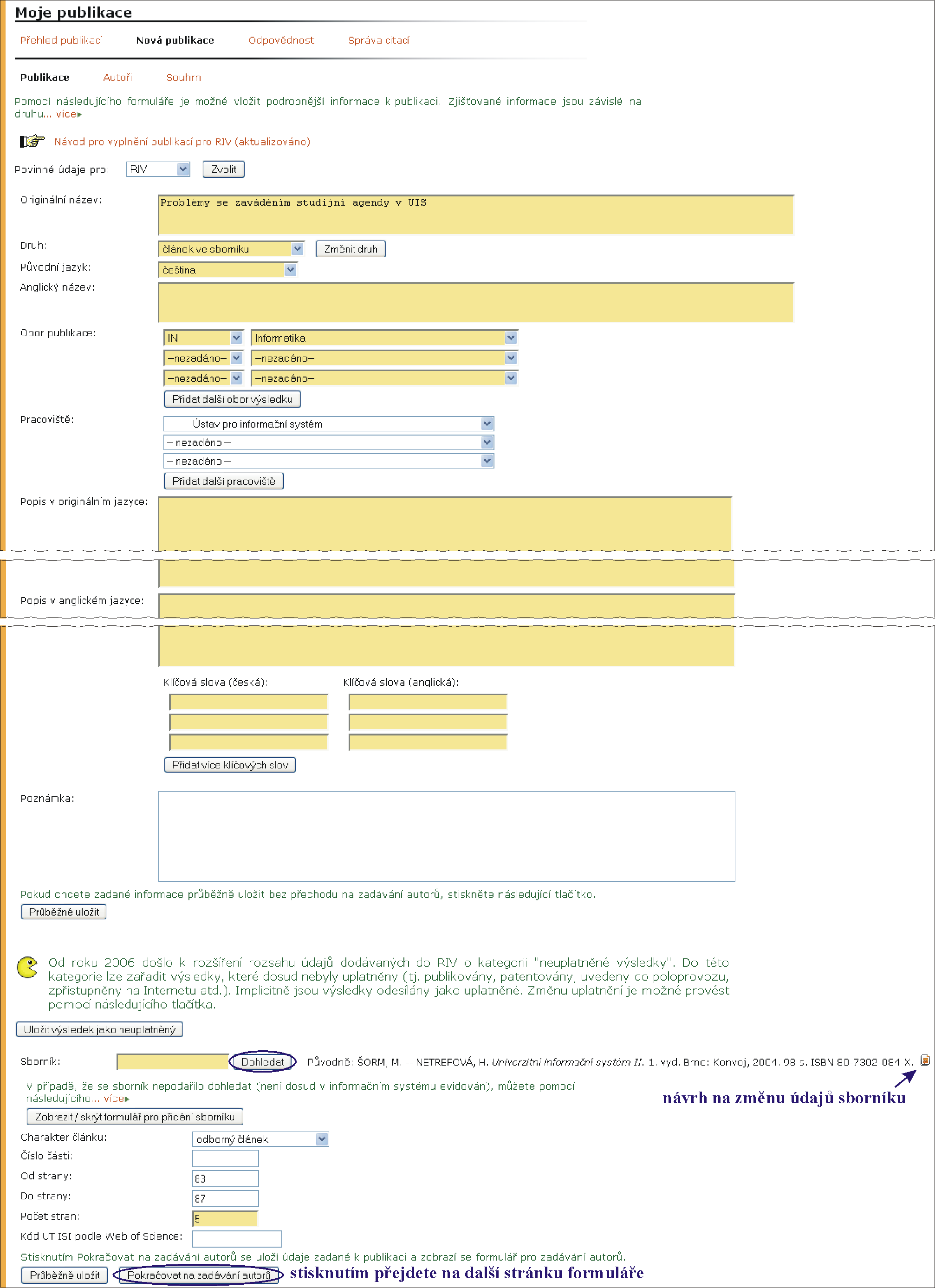
Task: Click Přidat více klíčových slov button
Action: coord(230,765)
